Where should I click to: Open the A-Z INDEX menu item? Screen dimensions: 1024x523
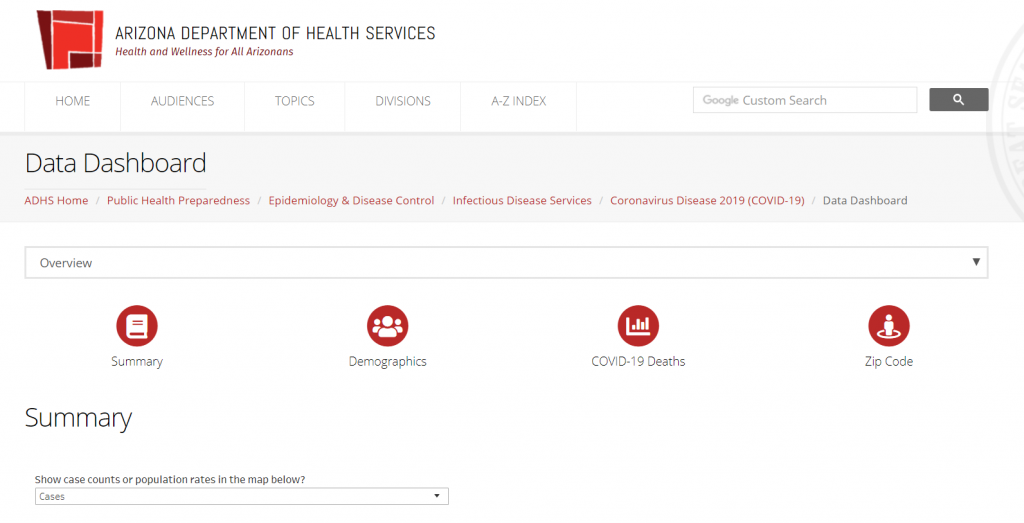[518, 101]
